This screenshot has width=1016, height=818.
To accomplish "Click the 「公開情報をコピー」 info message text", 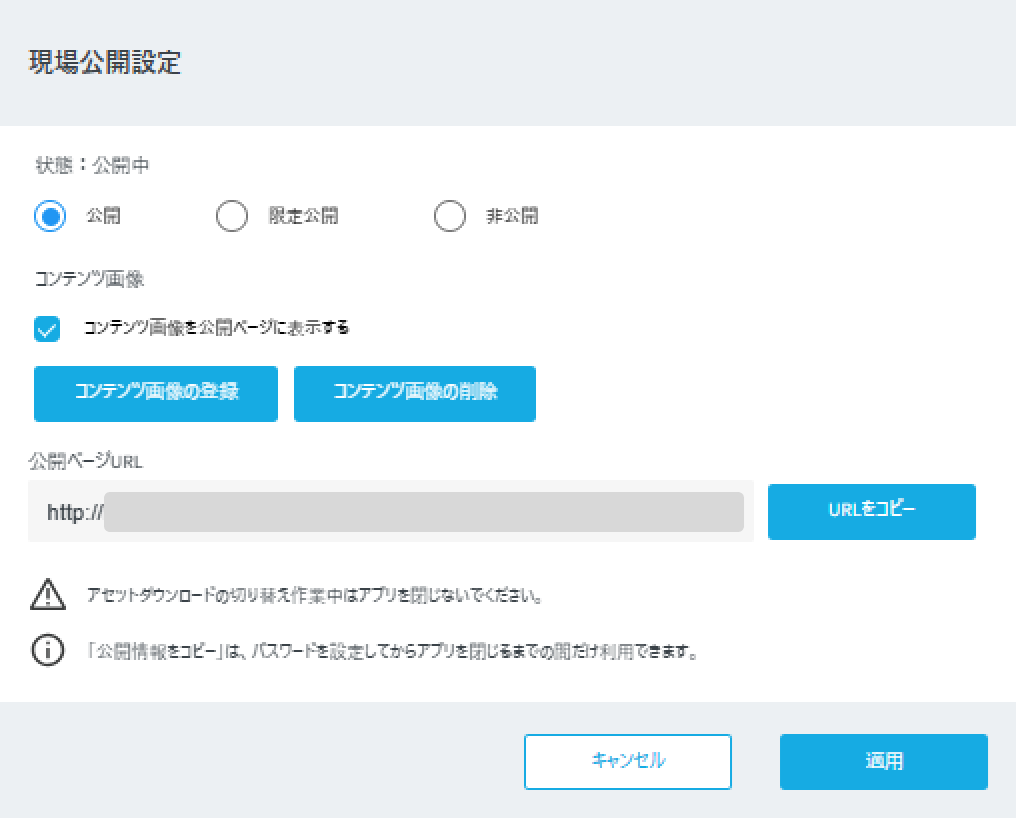I will (x=390, y=652).
